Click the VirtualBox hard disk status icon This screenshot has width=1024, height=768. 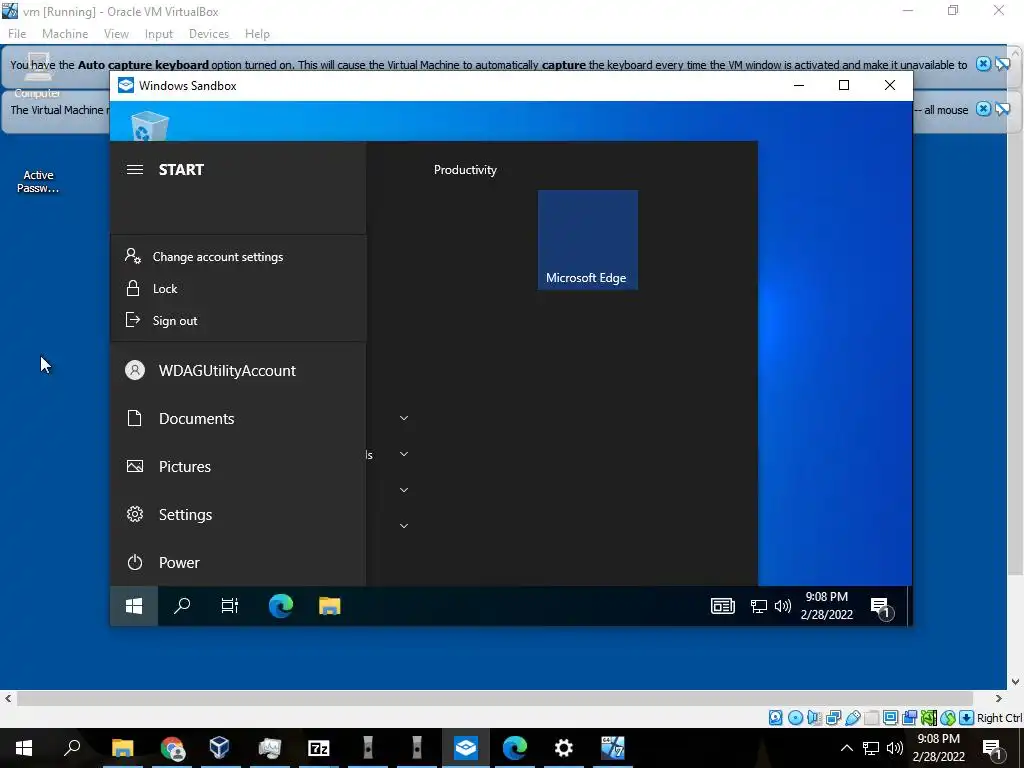775,718
